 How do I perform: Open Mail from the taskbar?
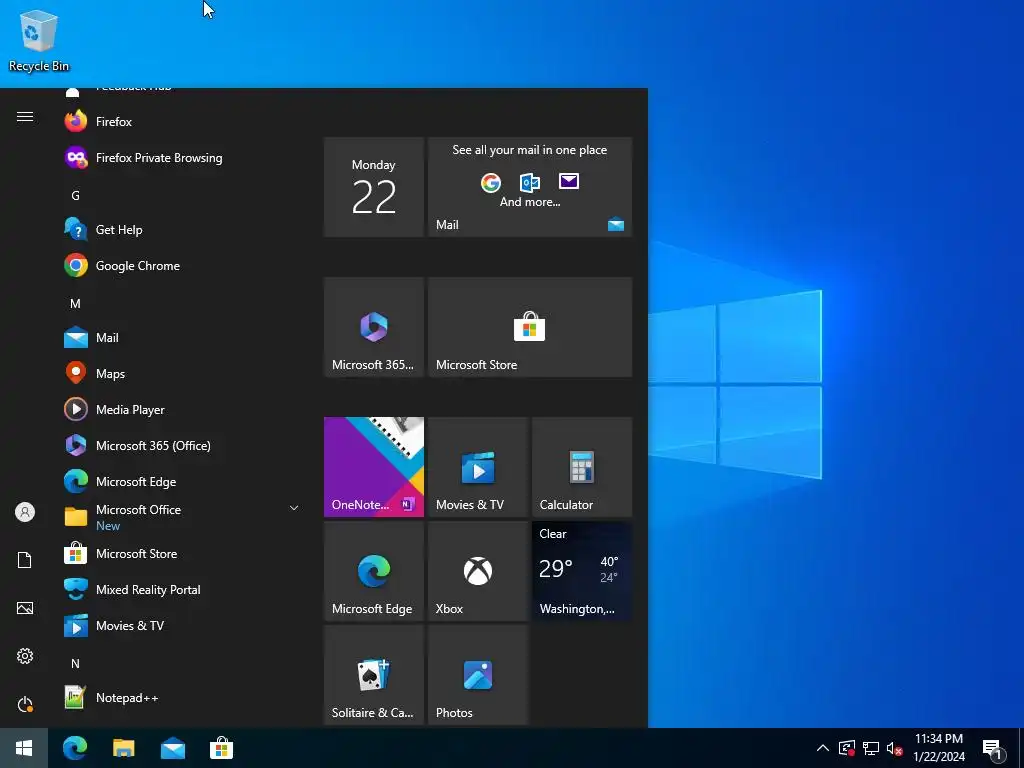point(172,748)
